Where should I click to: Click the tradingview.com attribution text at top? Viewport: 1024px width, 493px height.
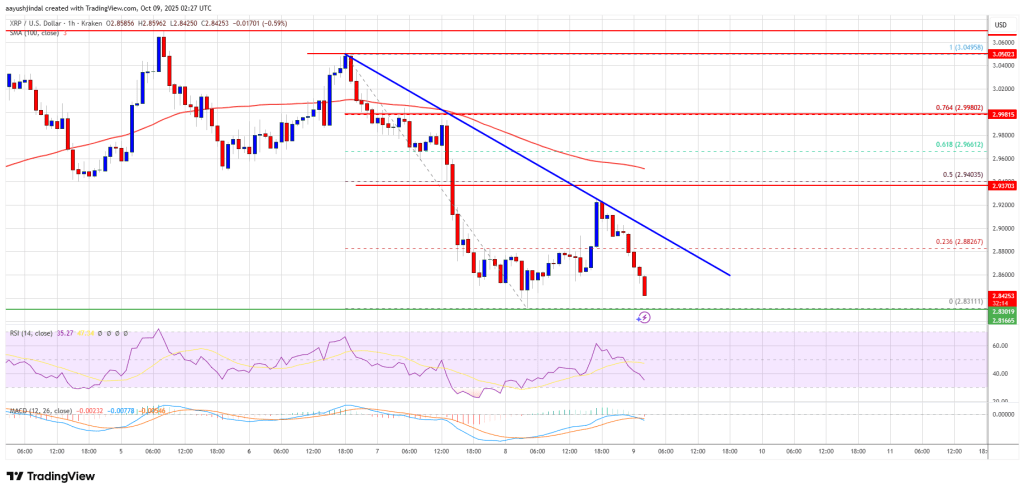point(100,7)
